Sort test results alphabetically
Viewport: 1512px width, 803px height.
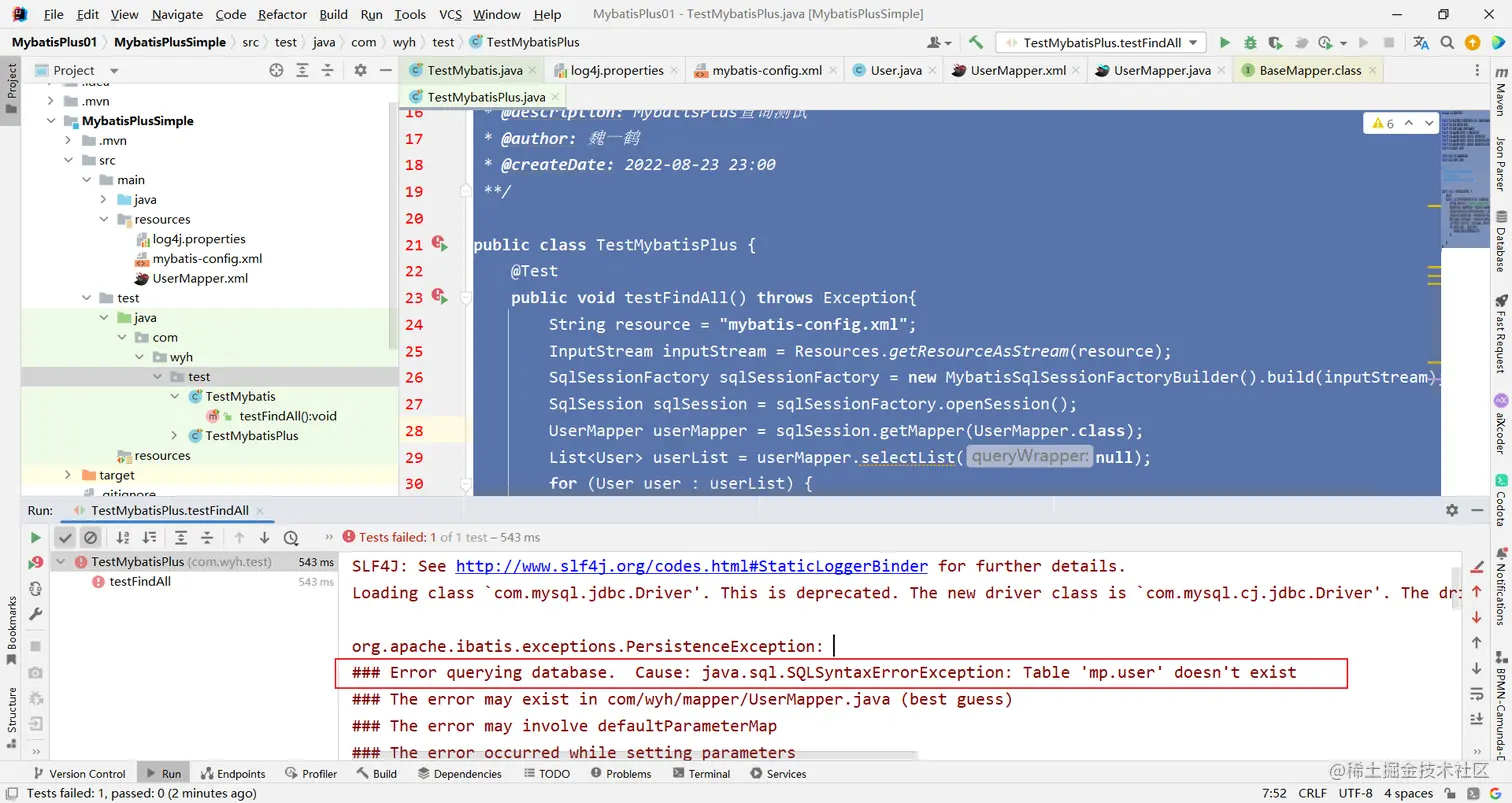[x=123, y=537]
